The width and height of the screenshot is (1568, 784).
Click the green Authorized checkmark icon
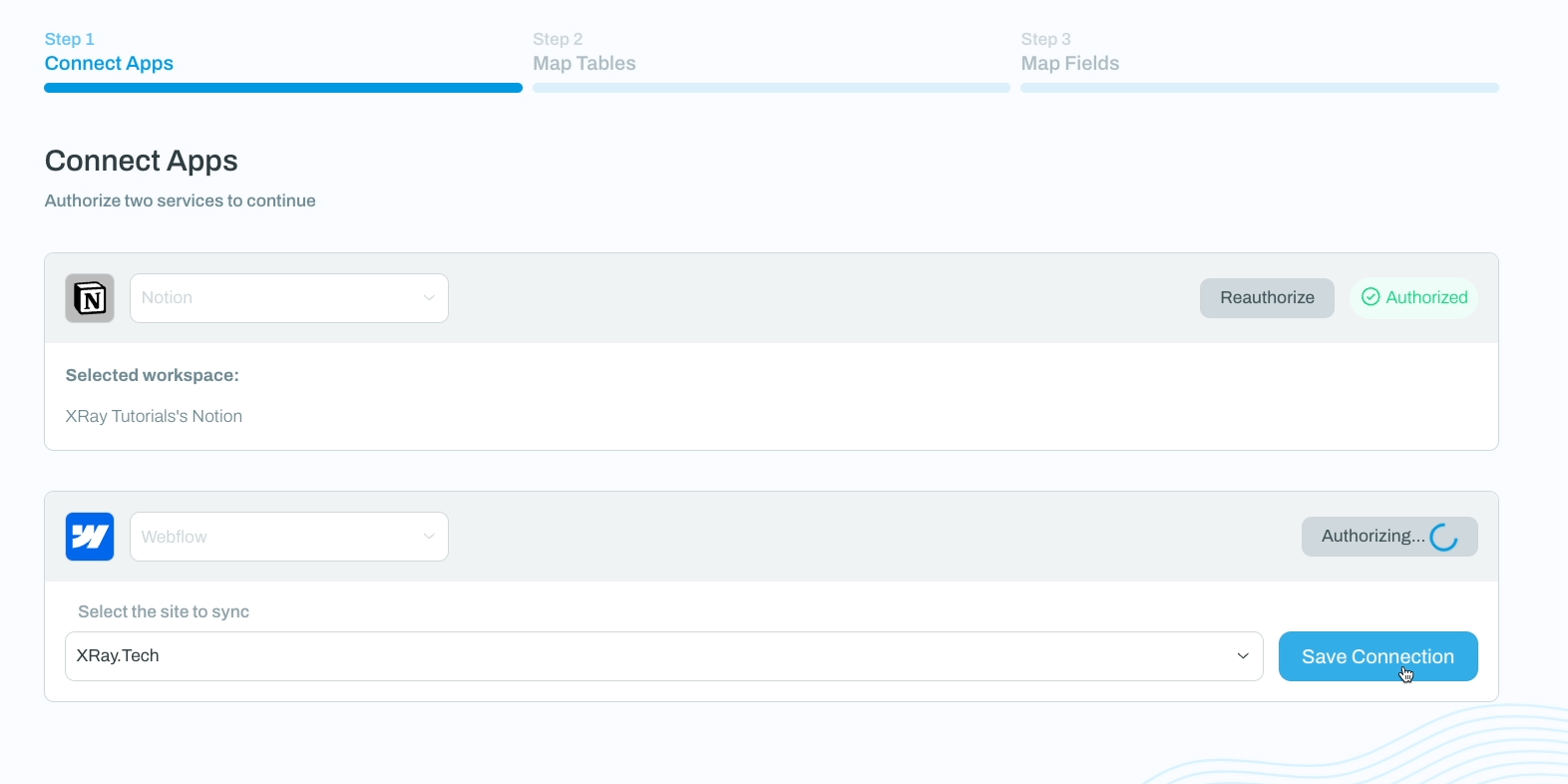pos(1371,297)
